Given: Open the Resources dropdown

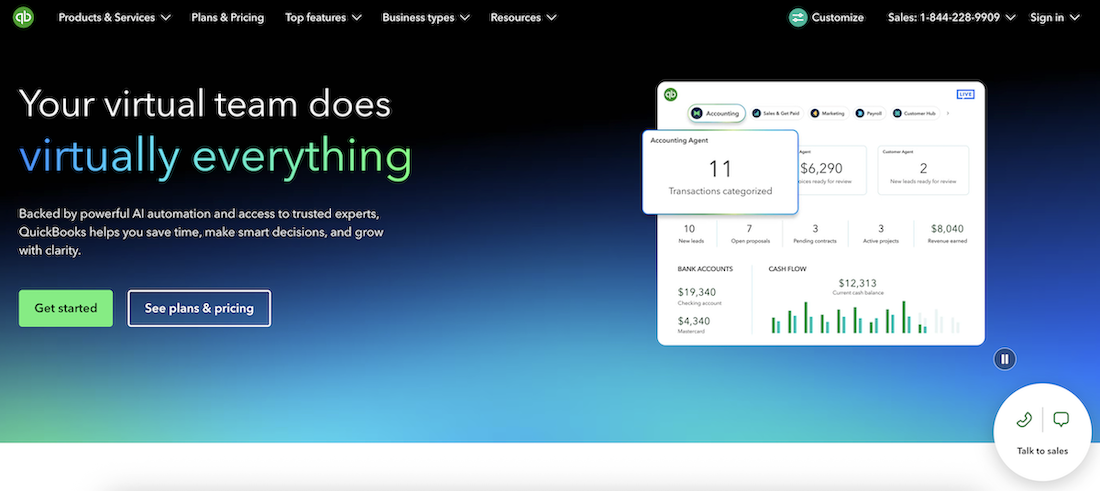Looking at the screenshot, I should pos(523,18).
